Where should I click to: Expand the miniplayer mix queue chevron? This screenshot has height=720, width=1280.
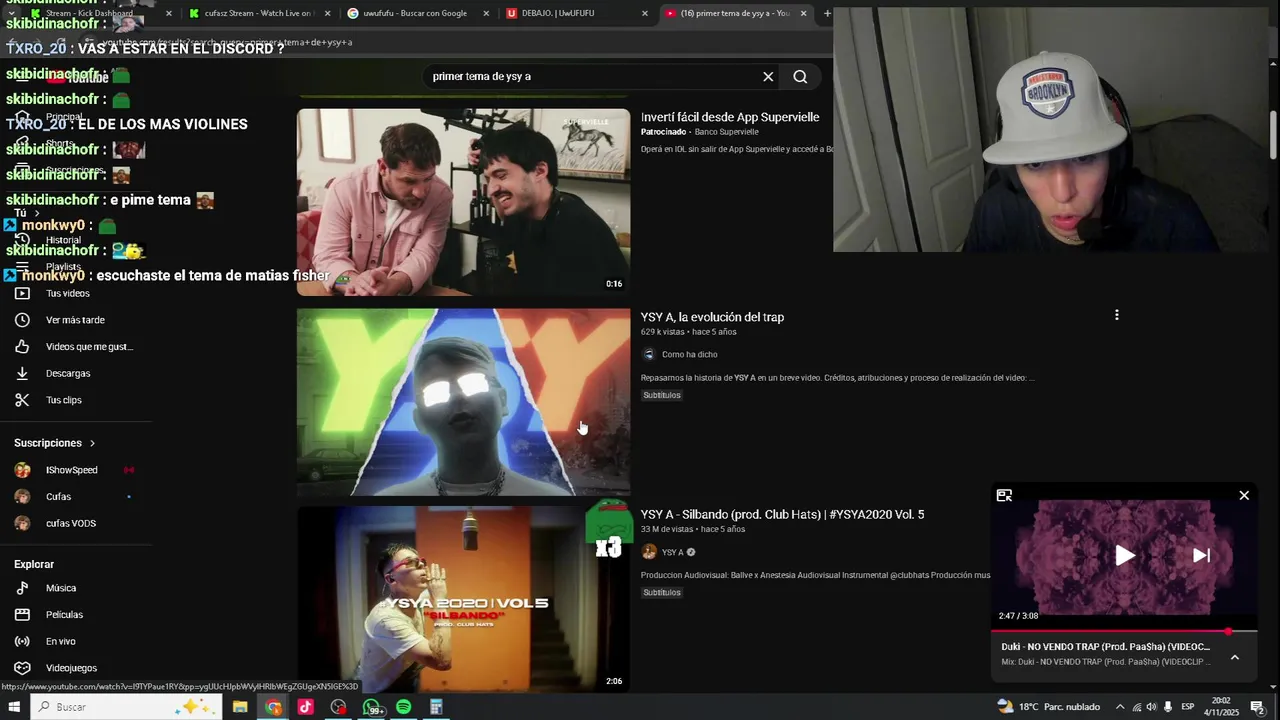(1235, 657)
